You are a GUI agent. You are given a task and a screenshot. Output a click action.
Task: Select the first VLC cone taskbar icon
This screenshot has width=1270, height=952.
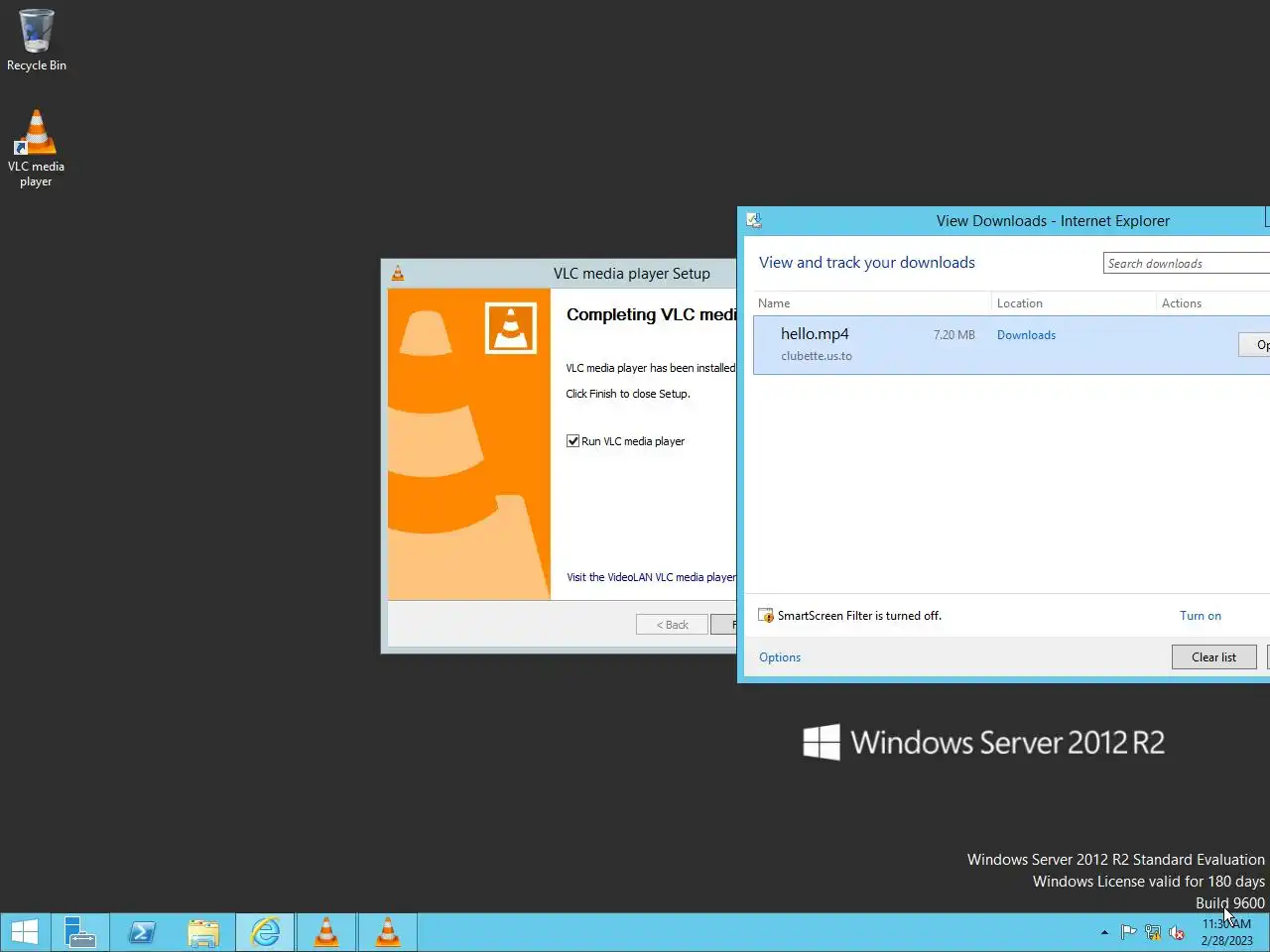(x=326, y=932)
